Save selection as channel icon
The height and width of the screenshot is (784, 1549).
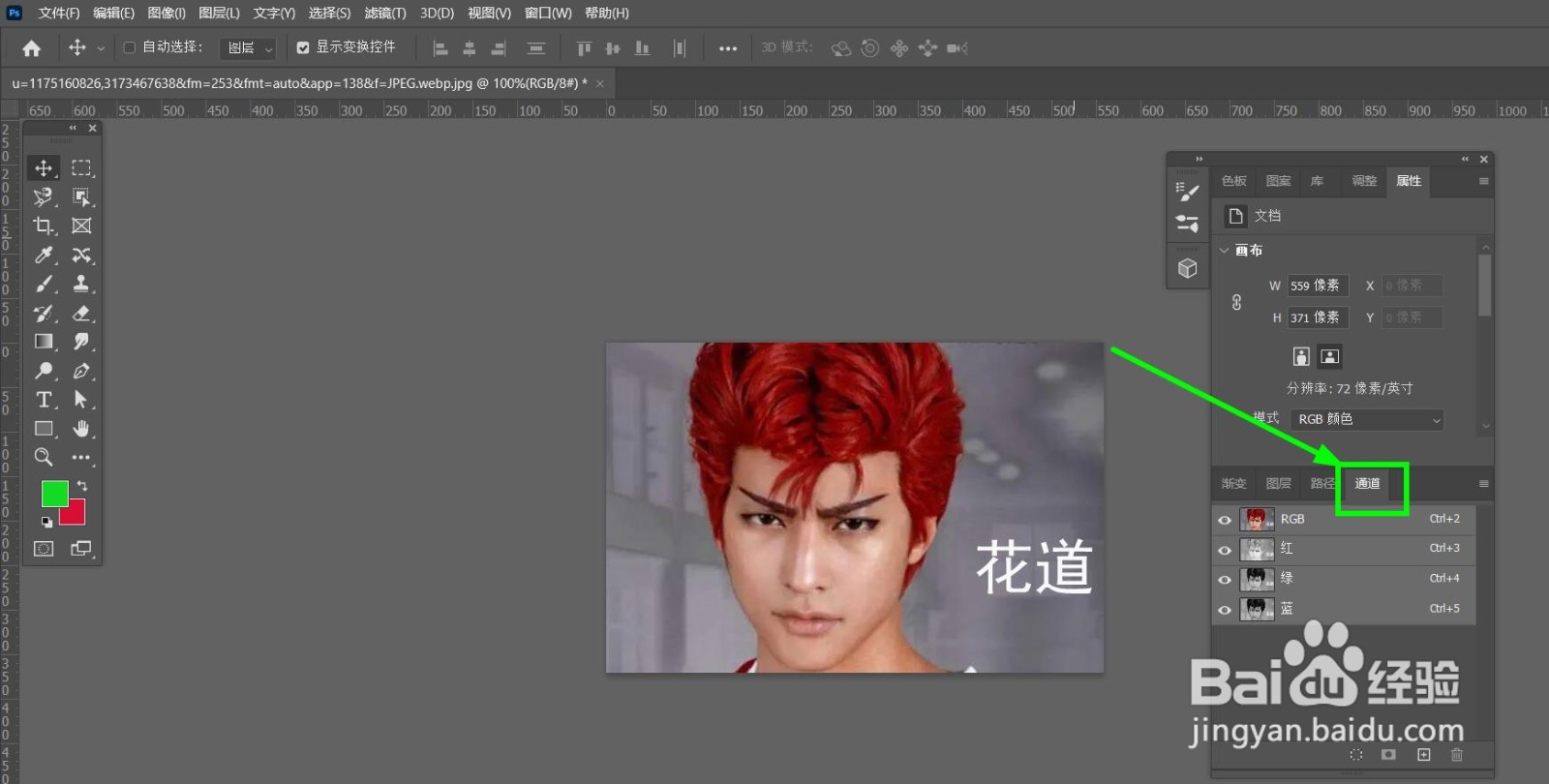[1388, 755]
